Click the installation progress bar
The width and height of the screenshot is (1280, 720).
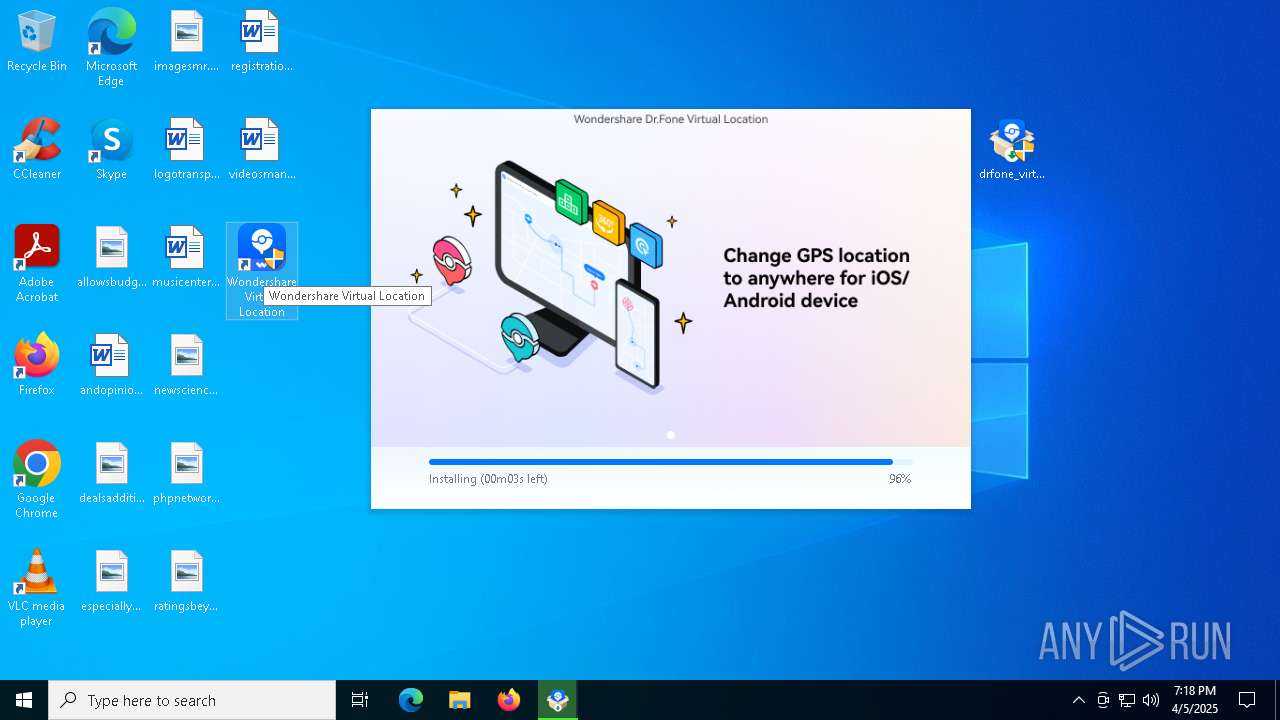670,462
